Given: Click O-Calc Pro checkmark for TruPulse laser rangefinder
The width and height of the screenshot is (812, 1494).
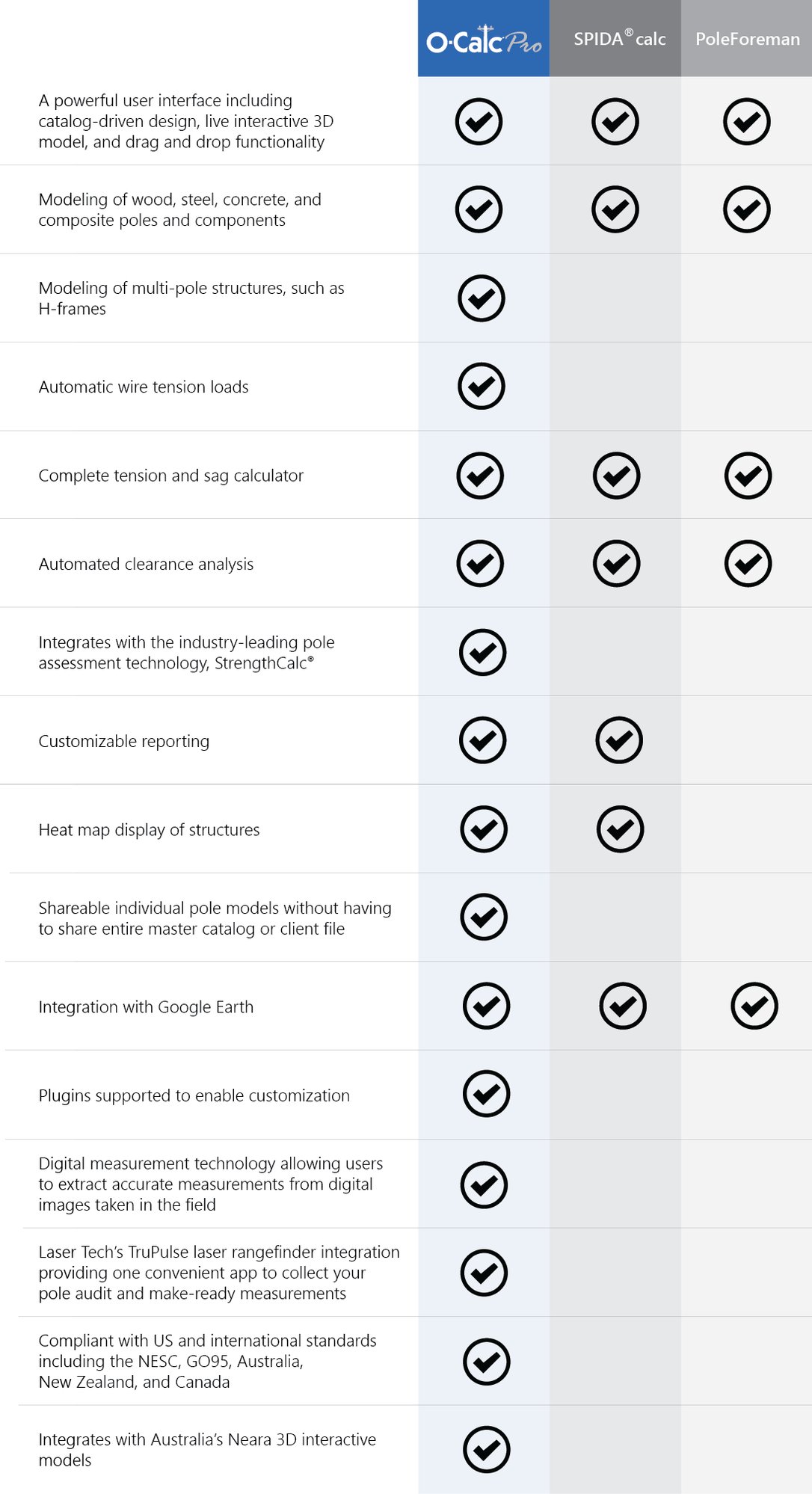Looking at the screenshot, I should point(485,1273).
